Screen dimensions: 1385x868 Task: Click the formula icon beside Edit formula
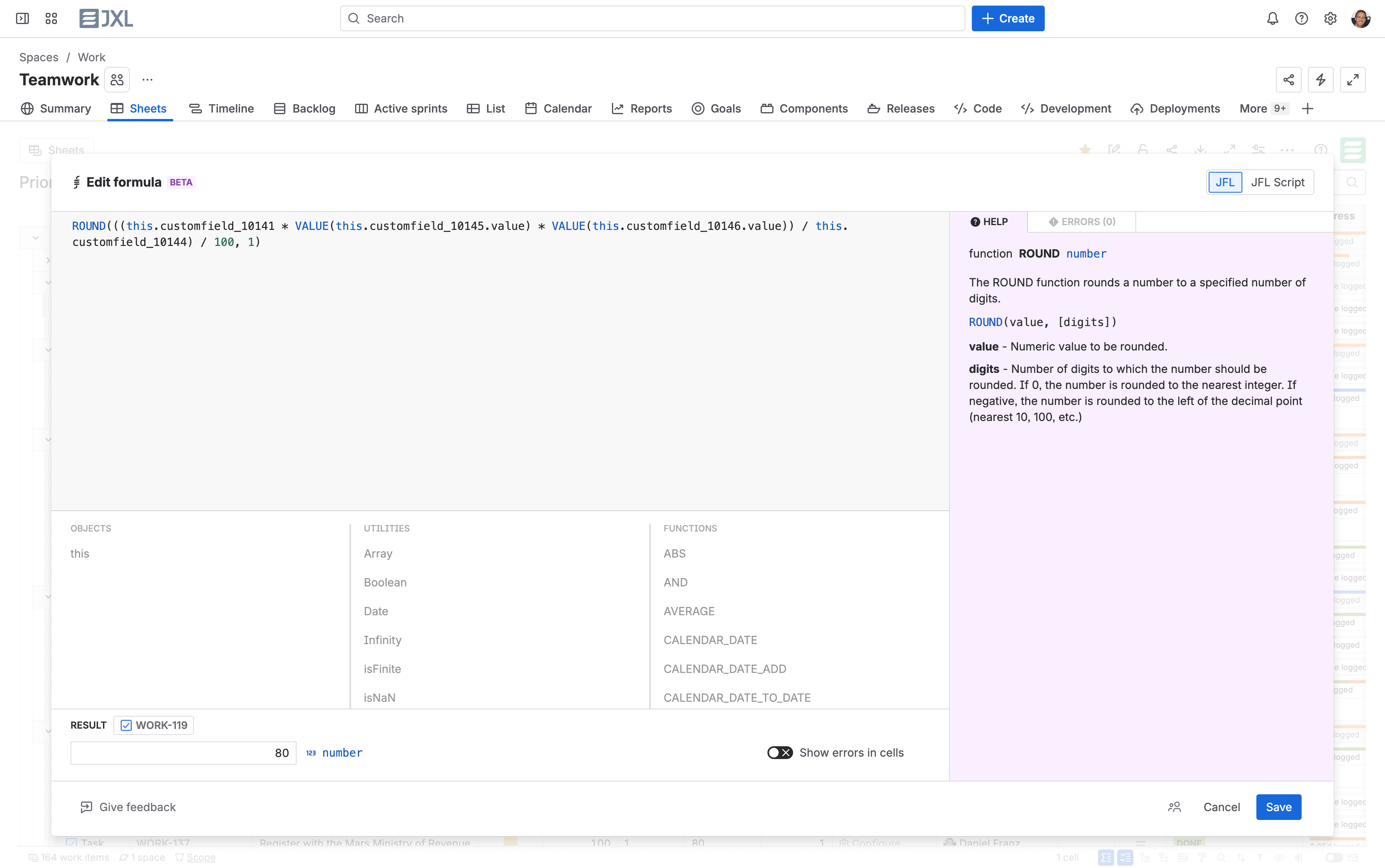pos(77,182)
